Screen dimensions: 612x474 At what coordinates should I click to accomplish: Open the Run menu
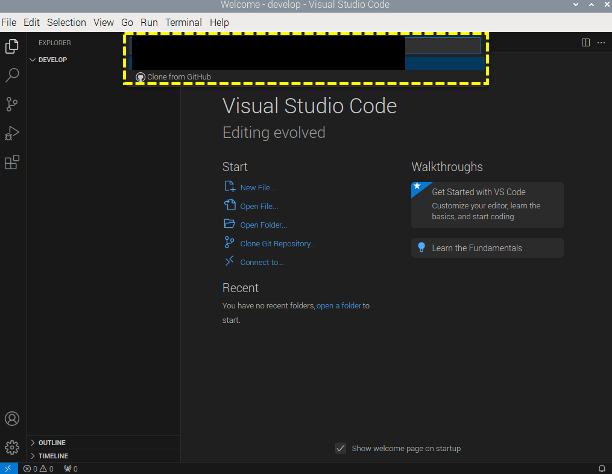[149, 23]
